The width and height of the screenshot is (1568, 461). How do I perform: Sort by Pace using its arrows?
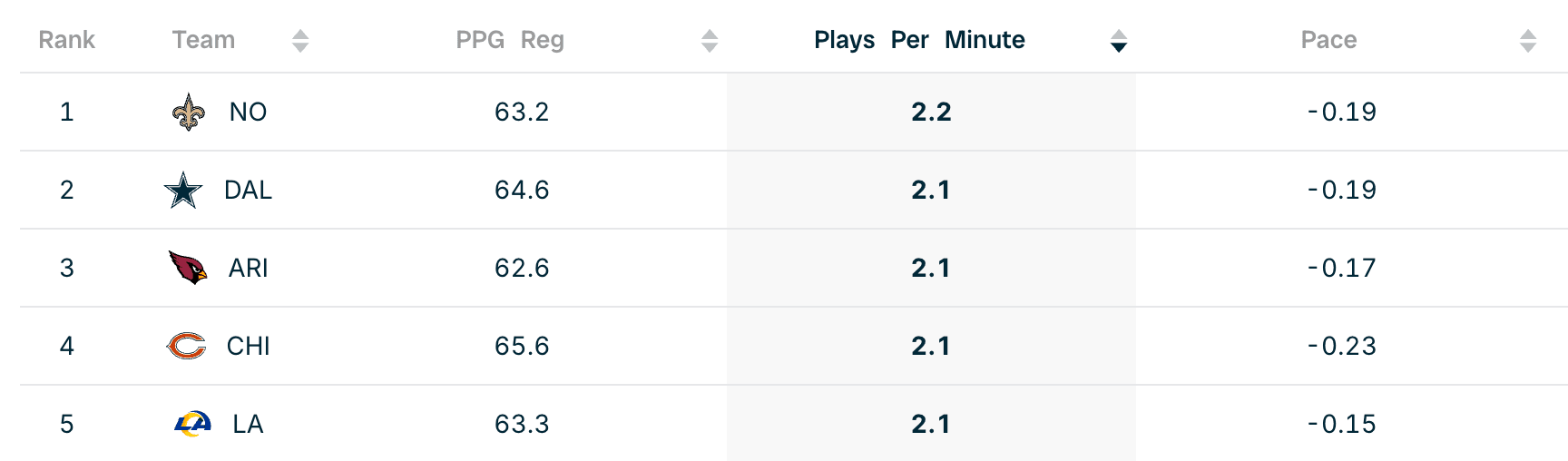point(1528,41)
